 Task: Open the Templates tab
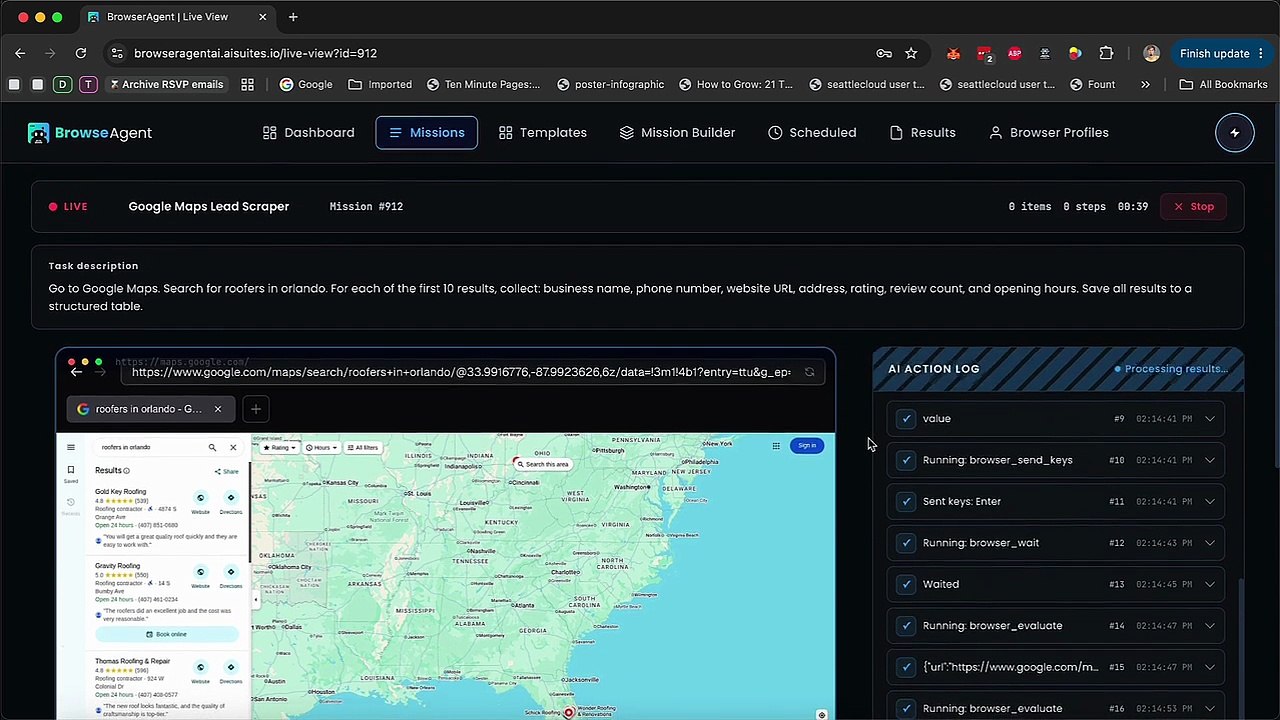pos(542,133)
